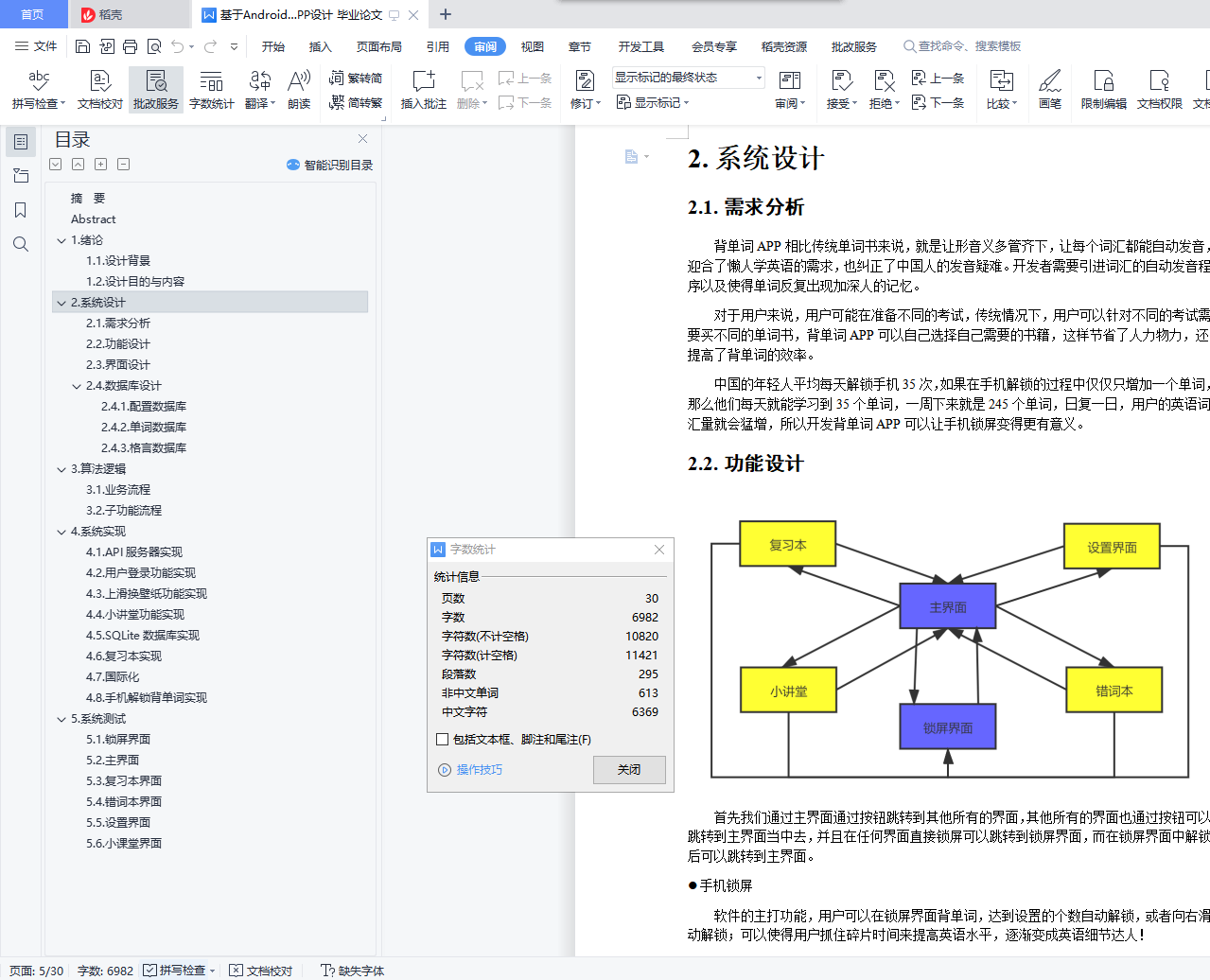1210x980 pixels.
Task: Select the 画笔 pen tool
Action: point(1050,90)
